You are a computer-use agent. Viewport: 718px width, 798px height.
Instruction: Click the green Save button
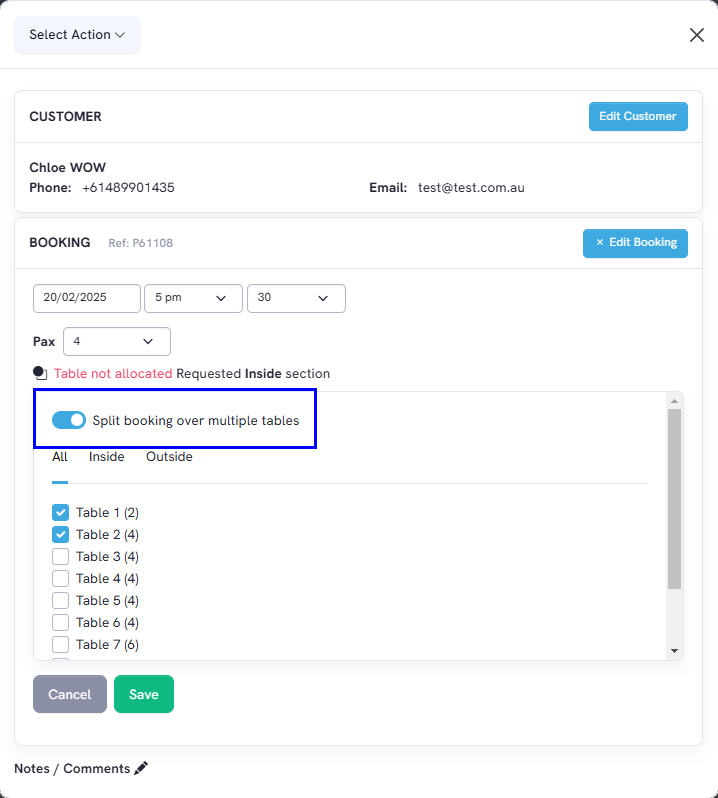[144, 694]
